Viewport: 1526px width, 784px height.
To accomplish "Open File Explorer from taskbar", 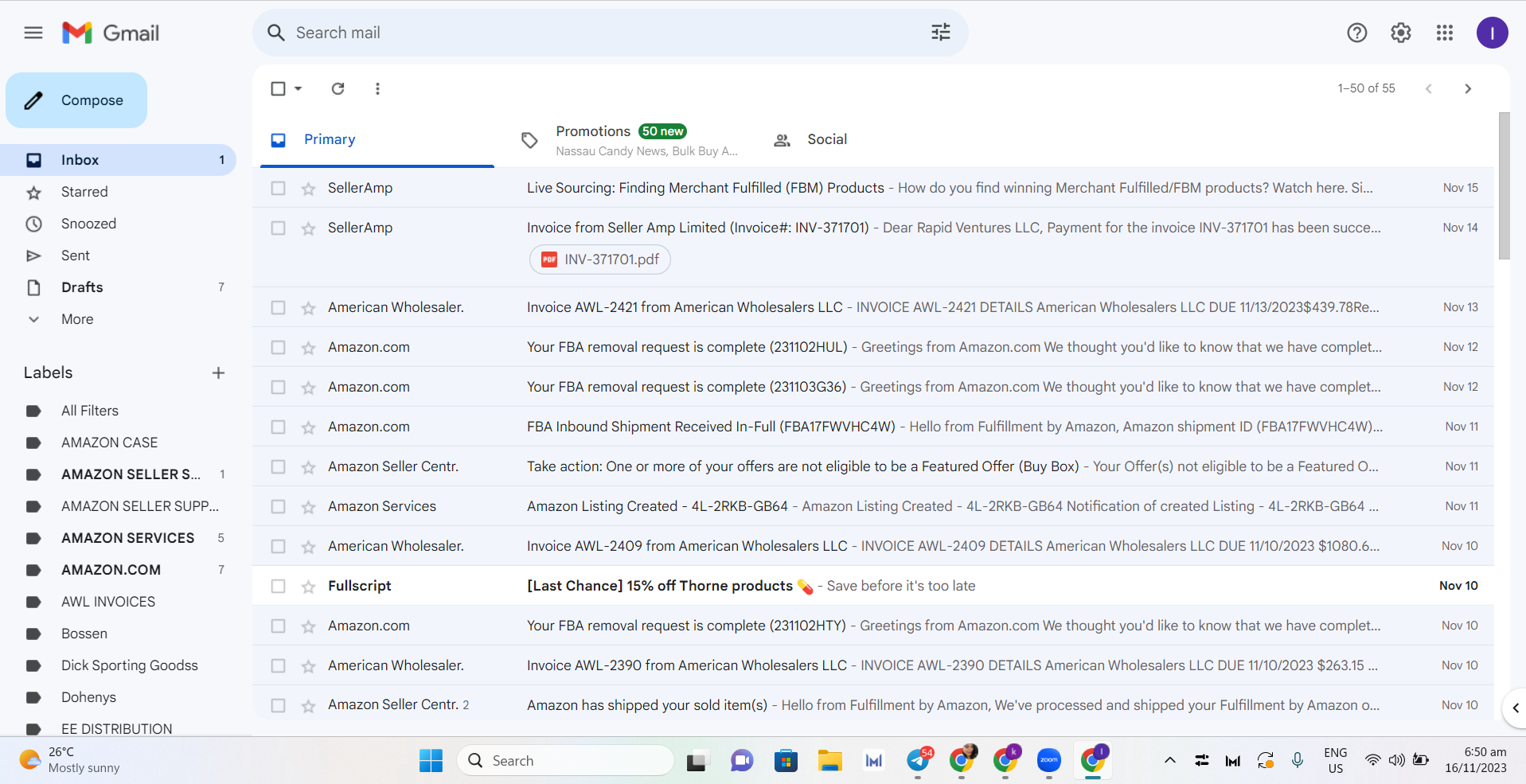I will tap(829, 761).
